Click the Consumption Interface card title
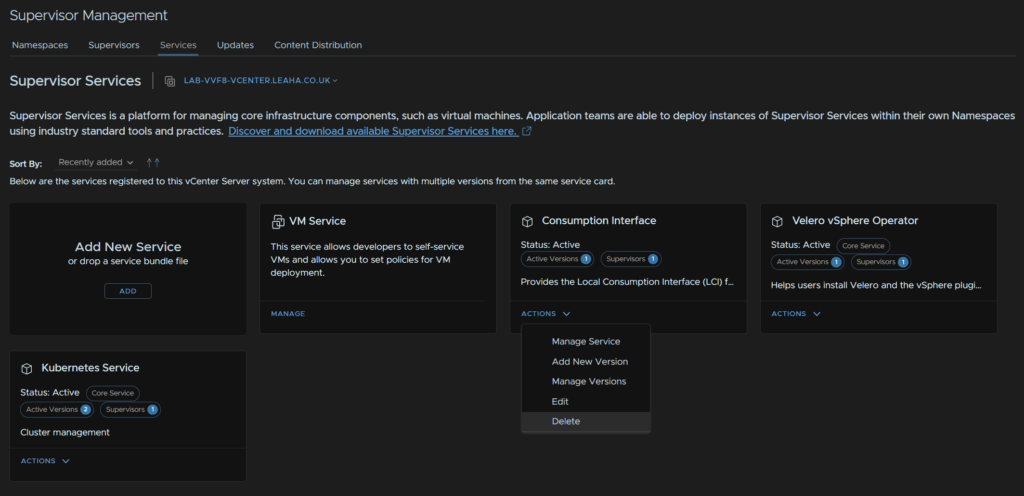 coord(599,221)
